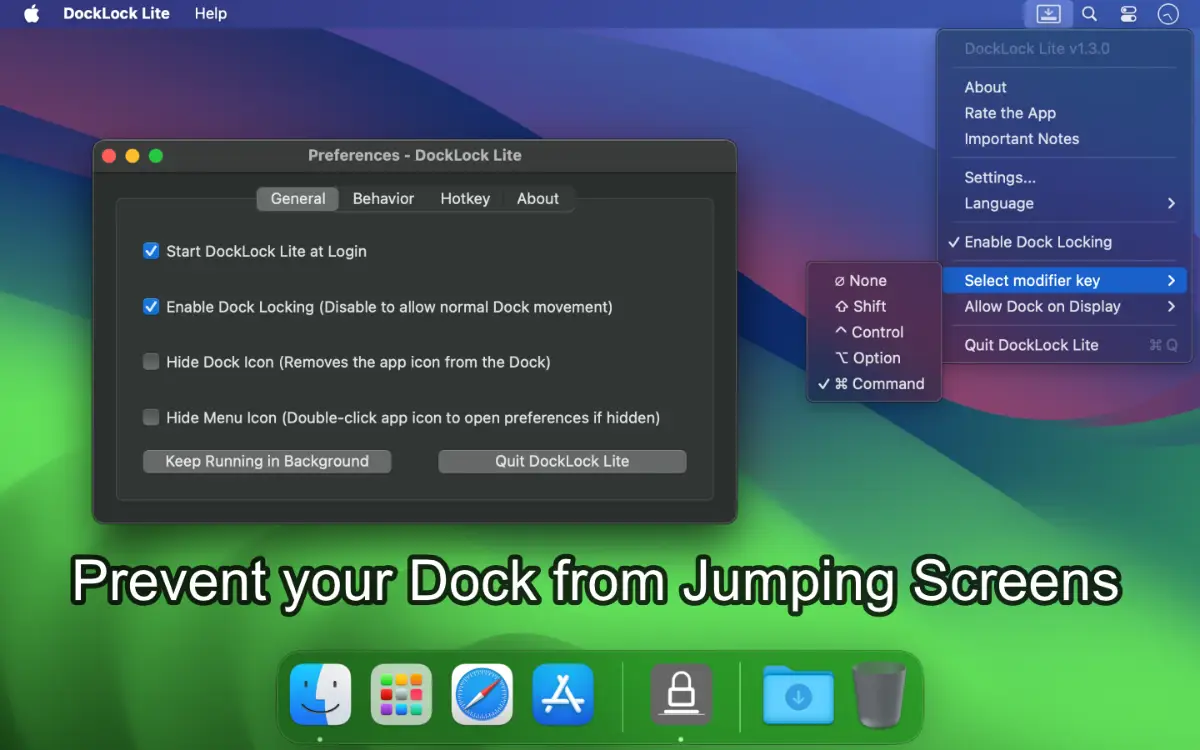
Task: Disable the Enable Dock Locking checkbox
Action: pos(151,307)
